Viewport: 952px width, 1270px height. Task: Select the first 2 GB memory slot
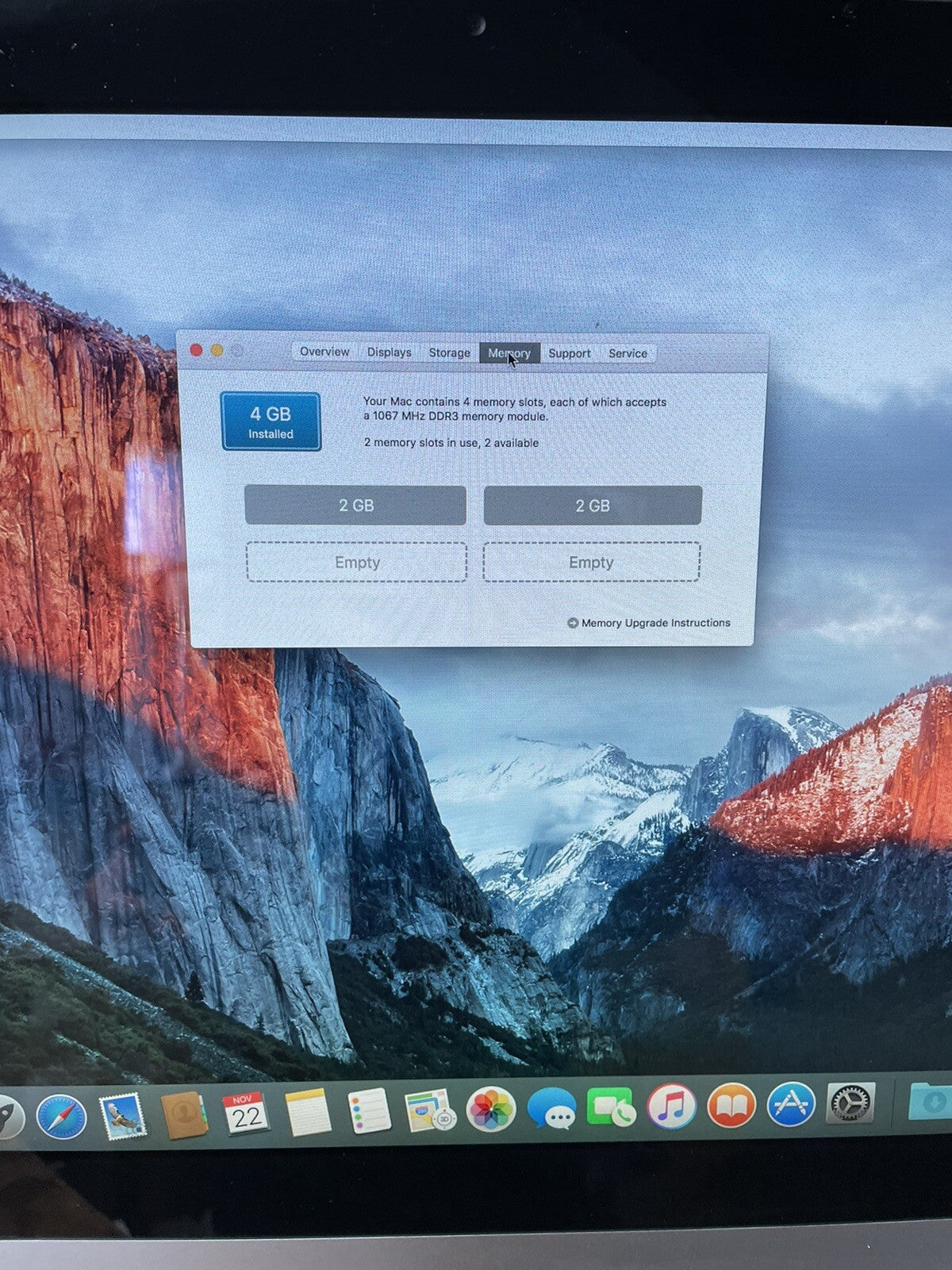pos(355,506)
